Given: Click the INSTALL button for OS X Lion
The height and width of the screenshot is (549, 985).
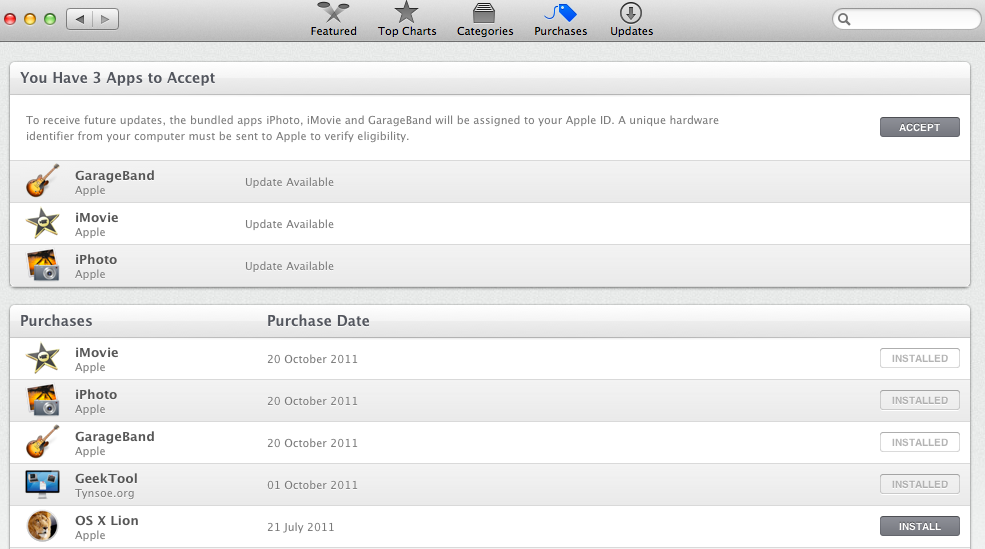Looking at the screenshot, I should click(920, 526).
